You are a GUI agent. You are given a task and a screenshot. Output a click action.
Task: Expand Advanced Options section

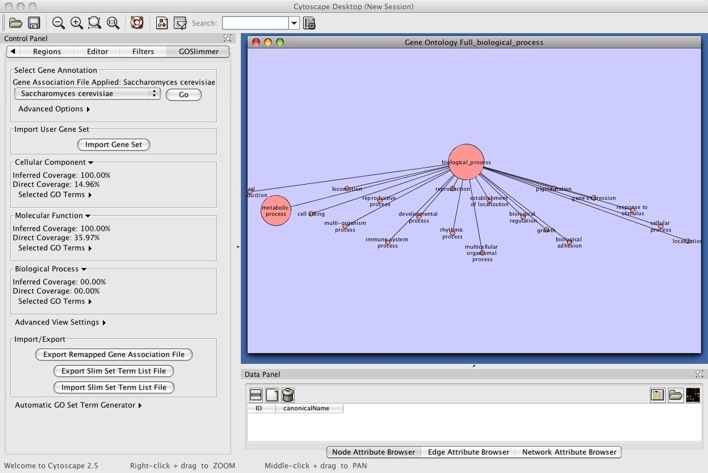[x=54, y=109]
